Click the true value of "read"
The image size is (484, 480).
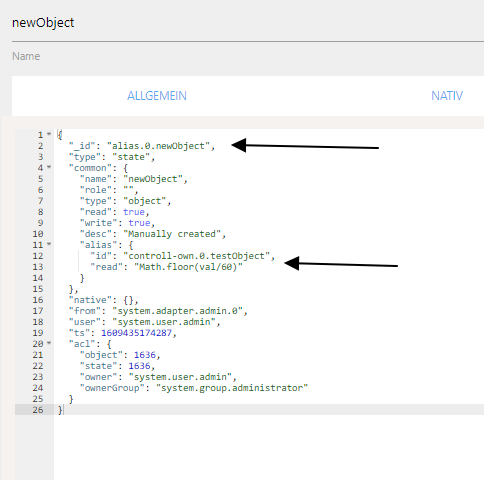(x=134, y=212)
